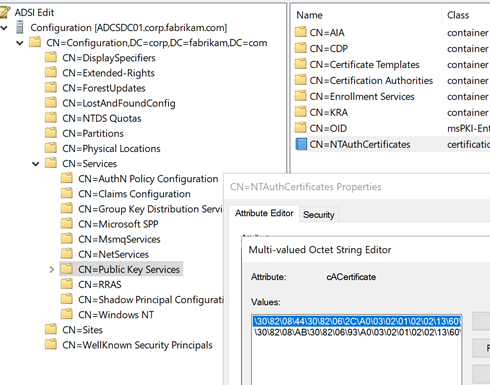Select CN=Enrollment Services container
490x385 pixels.
(362, 96)
